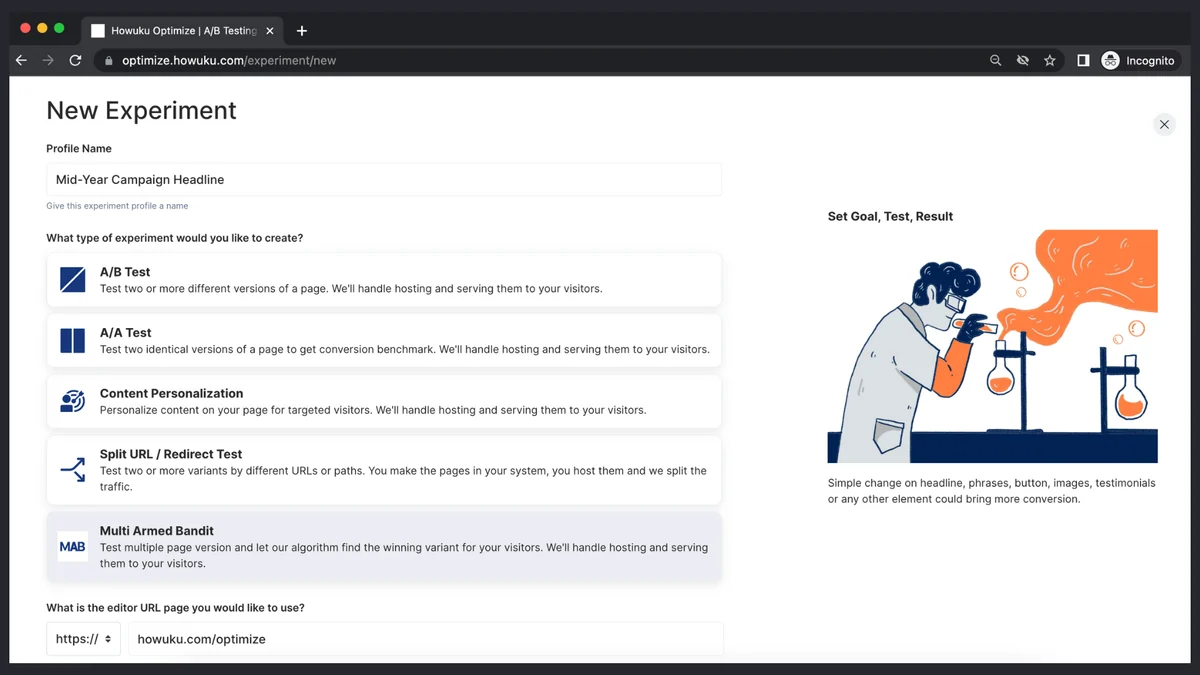This screenshot has height=675, width=1200.
Task: Click the 'Profile Name' label
Action: (79, 148)
